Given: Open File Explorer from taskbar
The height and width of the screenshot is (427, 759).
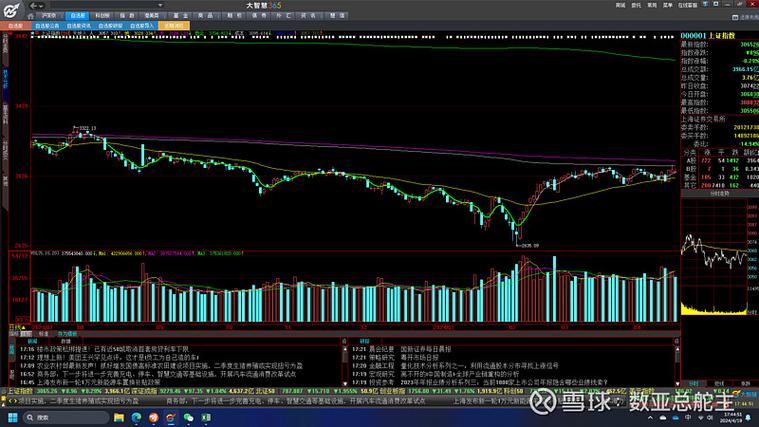Looking at the screenshot, I should tap(119, 417).
